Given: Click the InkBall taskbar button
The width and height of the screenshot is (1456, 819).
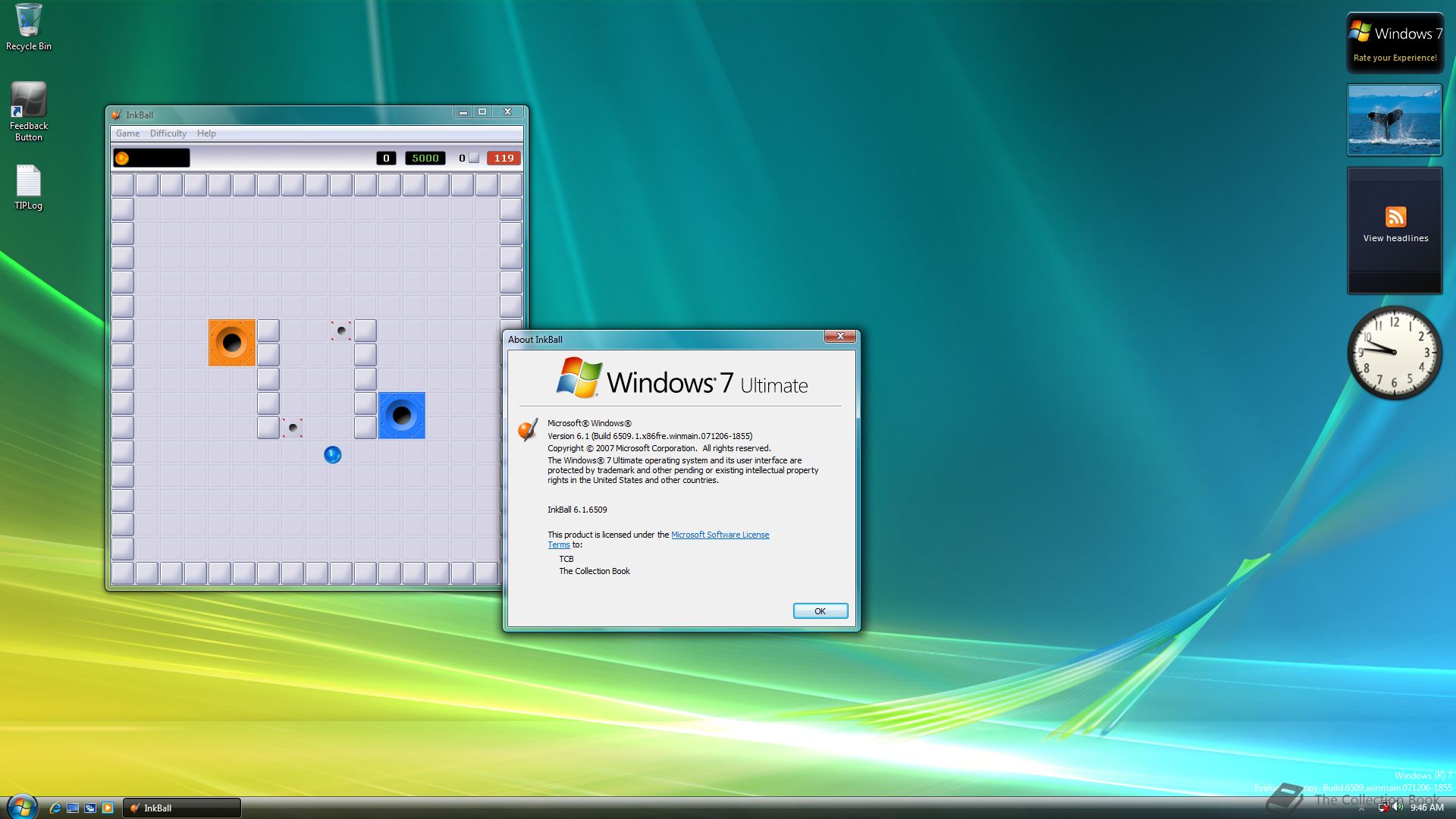Looking at the screenshot, I should 182,808.
